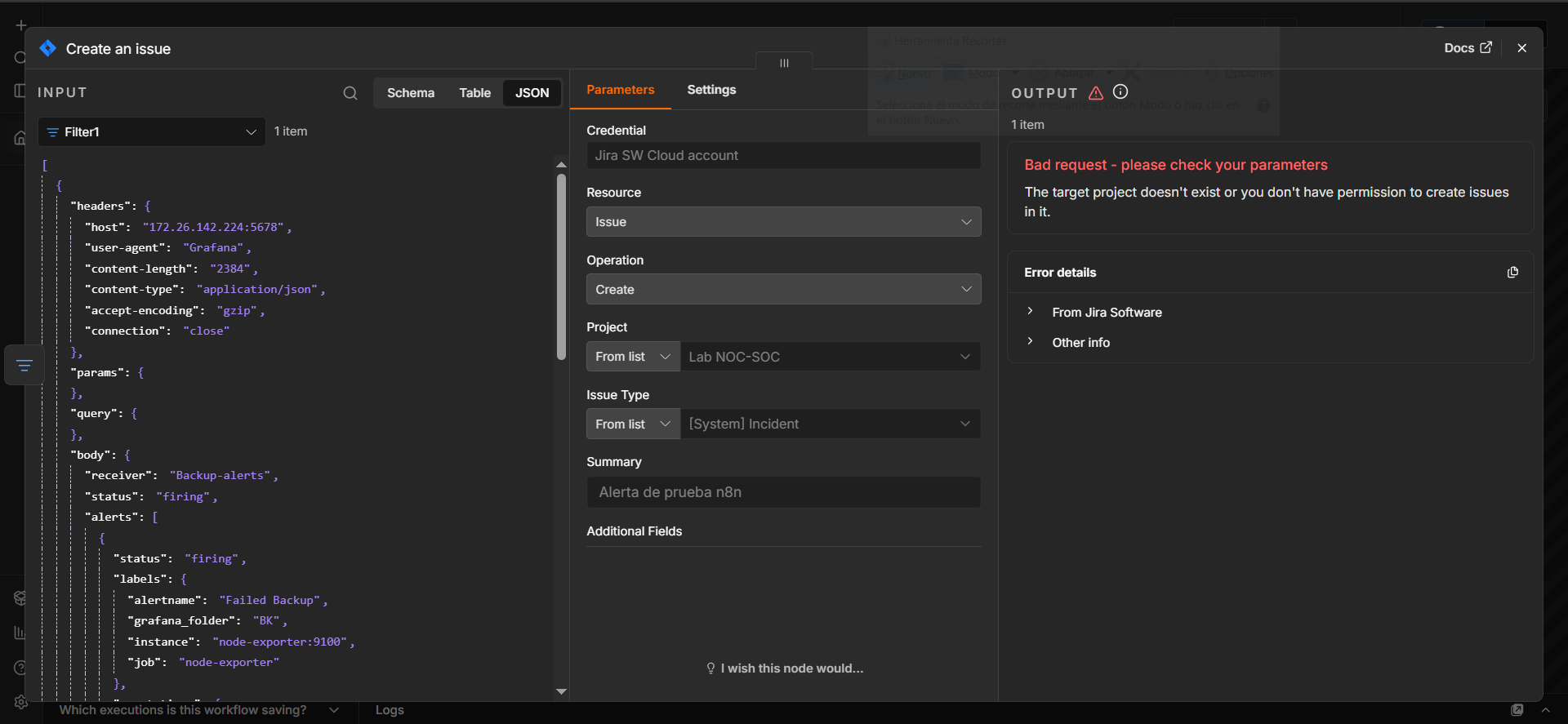The width and height of the screenshot is (1568, 724).
Task: Click the user-agent value "Grafana"
Action: coord(213,248)
